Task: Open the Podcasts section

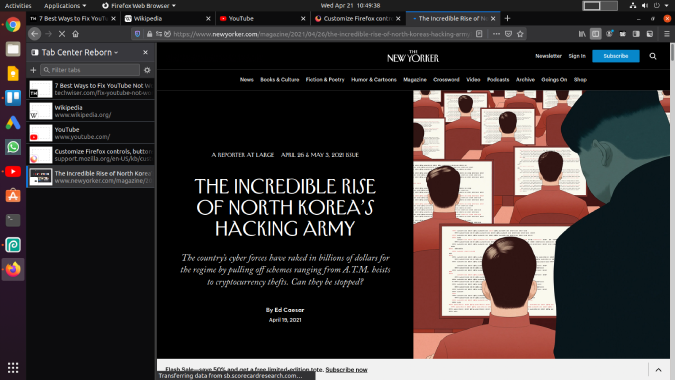Action: pos(498,80)
